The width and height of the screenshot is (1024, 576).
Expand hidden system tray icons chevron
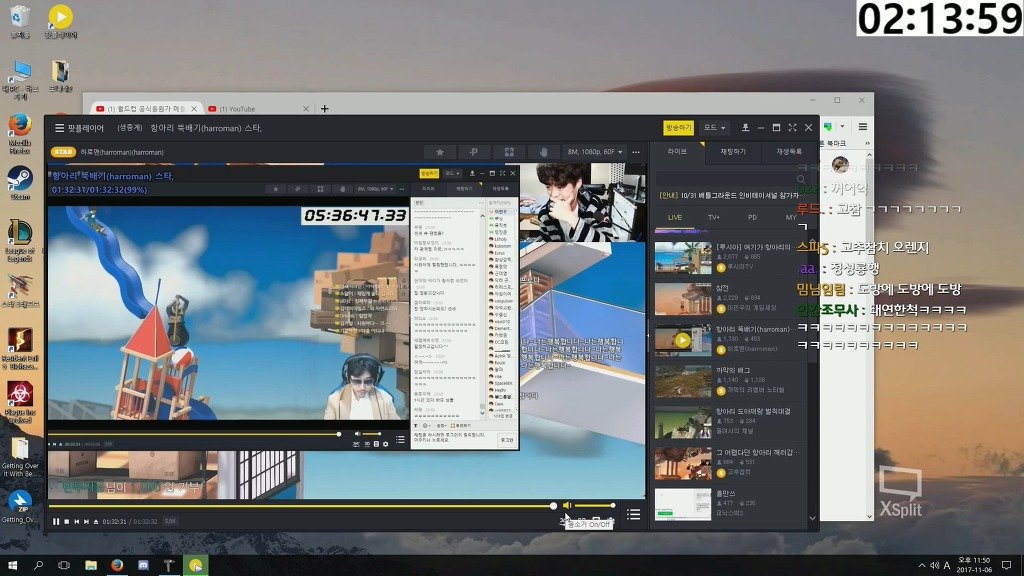[921, 566]
